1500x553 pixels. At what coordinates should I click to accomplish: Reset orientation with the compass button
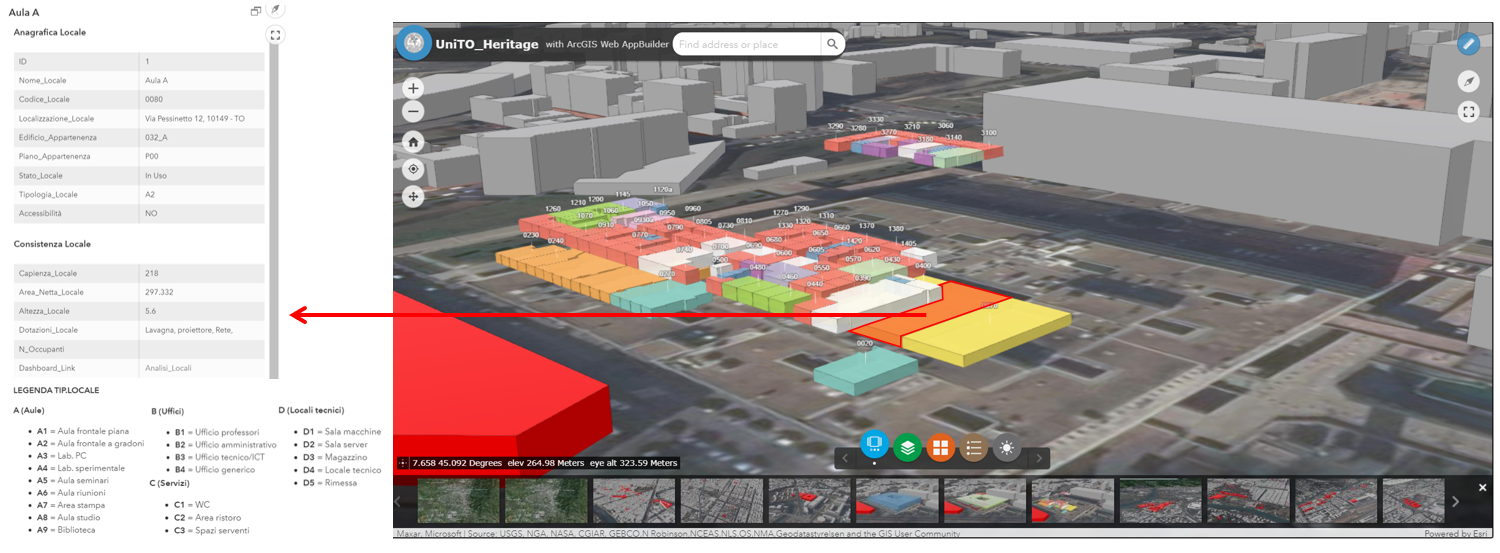click(1468, 81)
